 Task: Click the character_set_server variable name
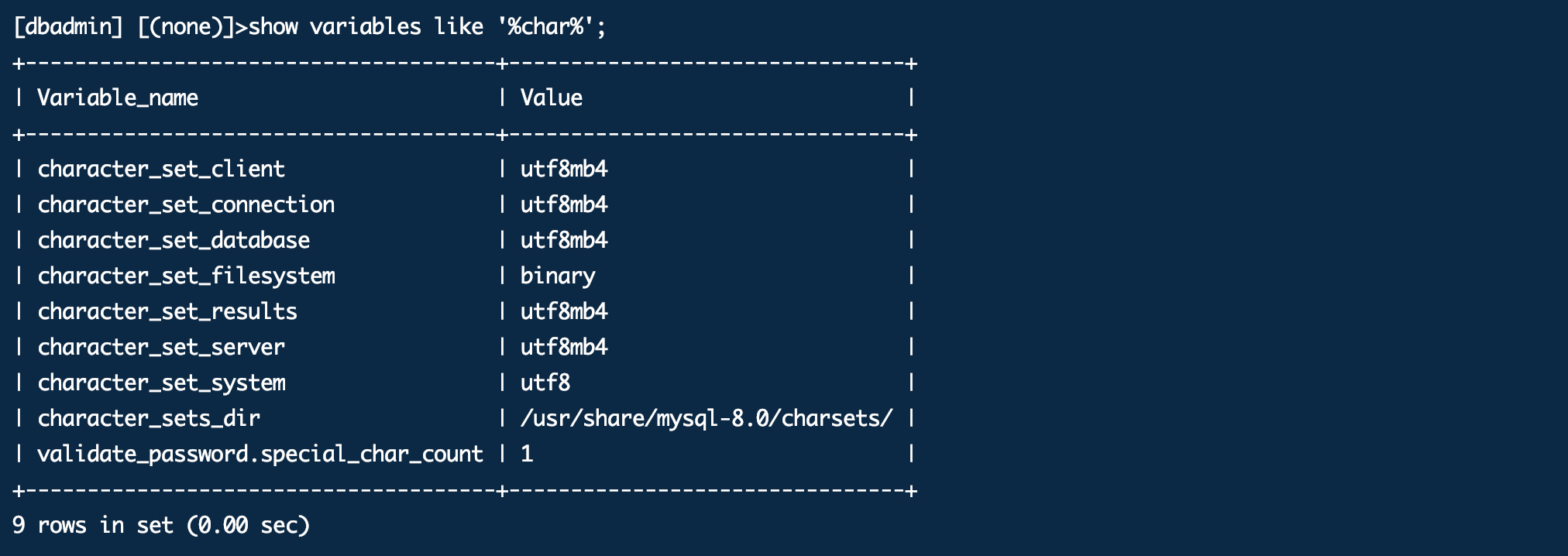pyautogui.click(x=161, y=347)
